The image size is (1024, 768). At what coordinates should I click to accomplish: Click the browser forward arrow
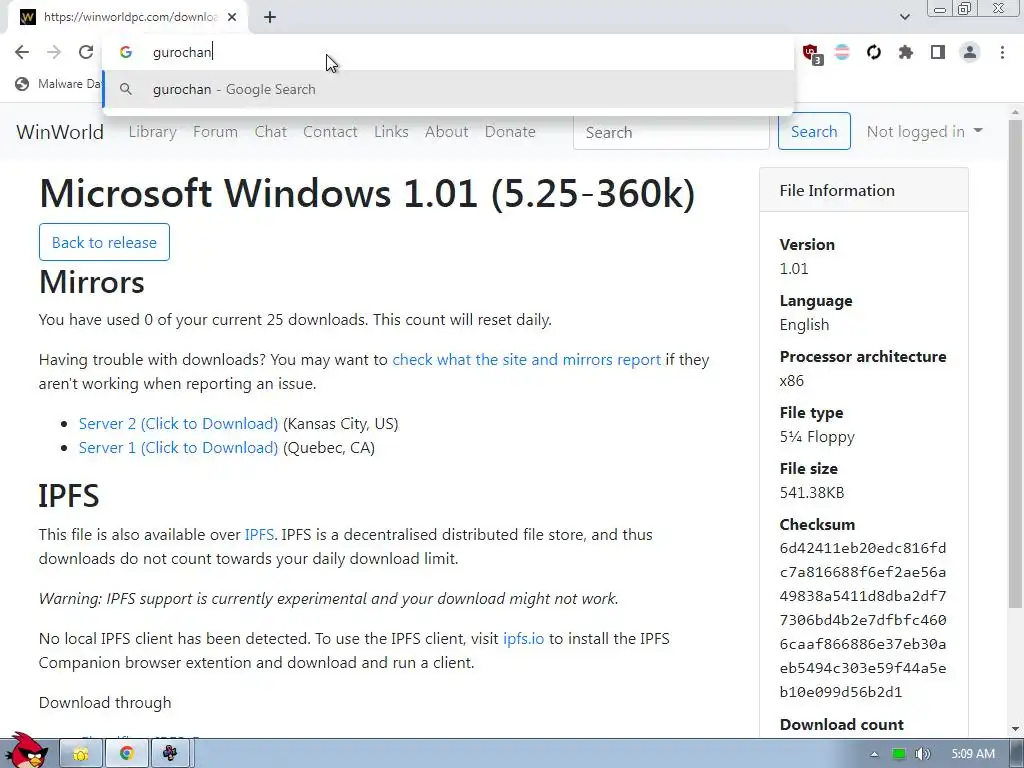54,52
